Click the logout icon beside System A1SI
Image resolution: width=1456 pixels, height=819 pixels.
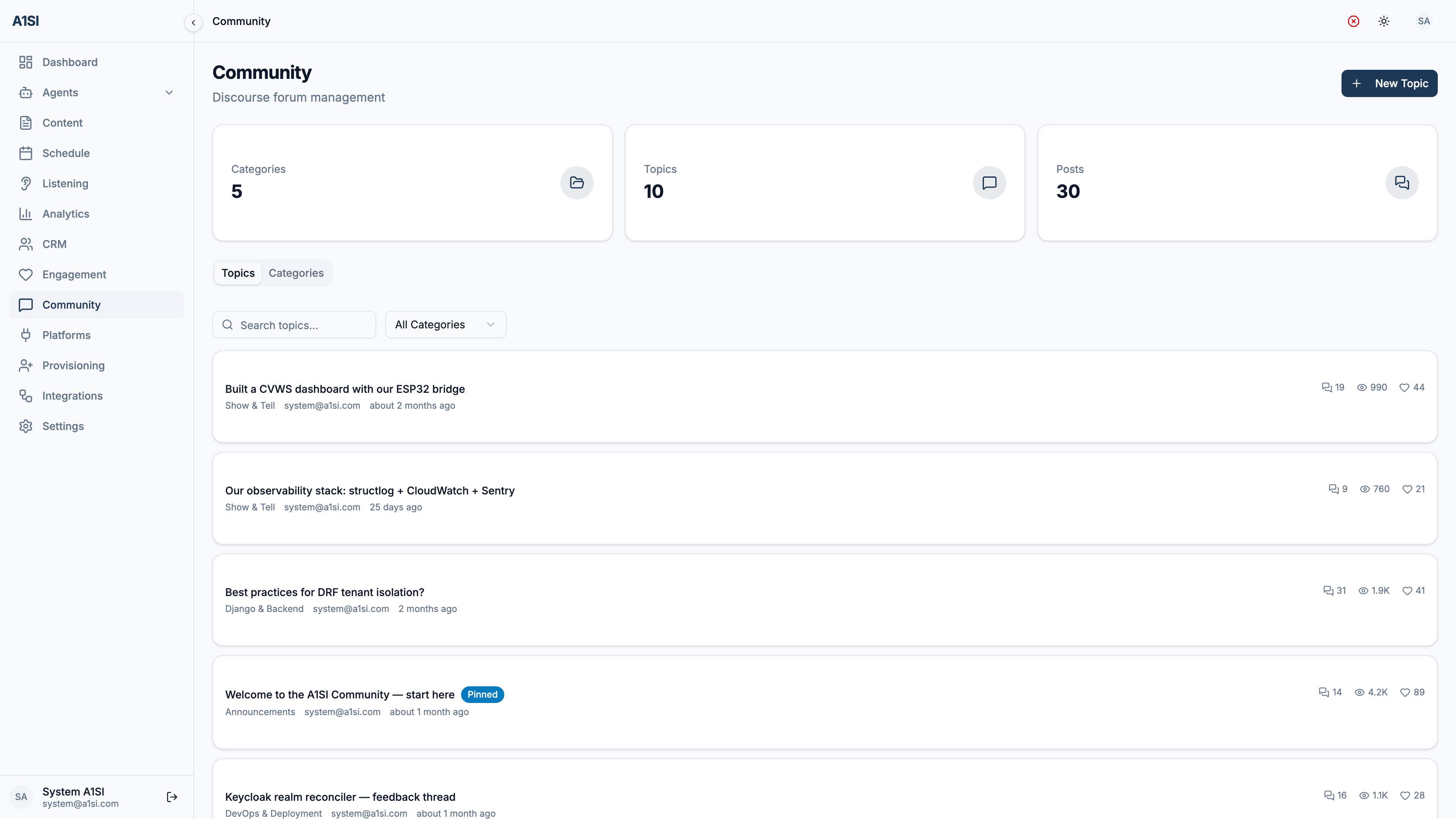(x=172, y=797)
